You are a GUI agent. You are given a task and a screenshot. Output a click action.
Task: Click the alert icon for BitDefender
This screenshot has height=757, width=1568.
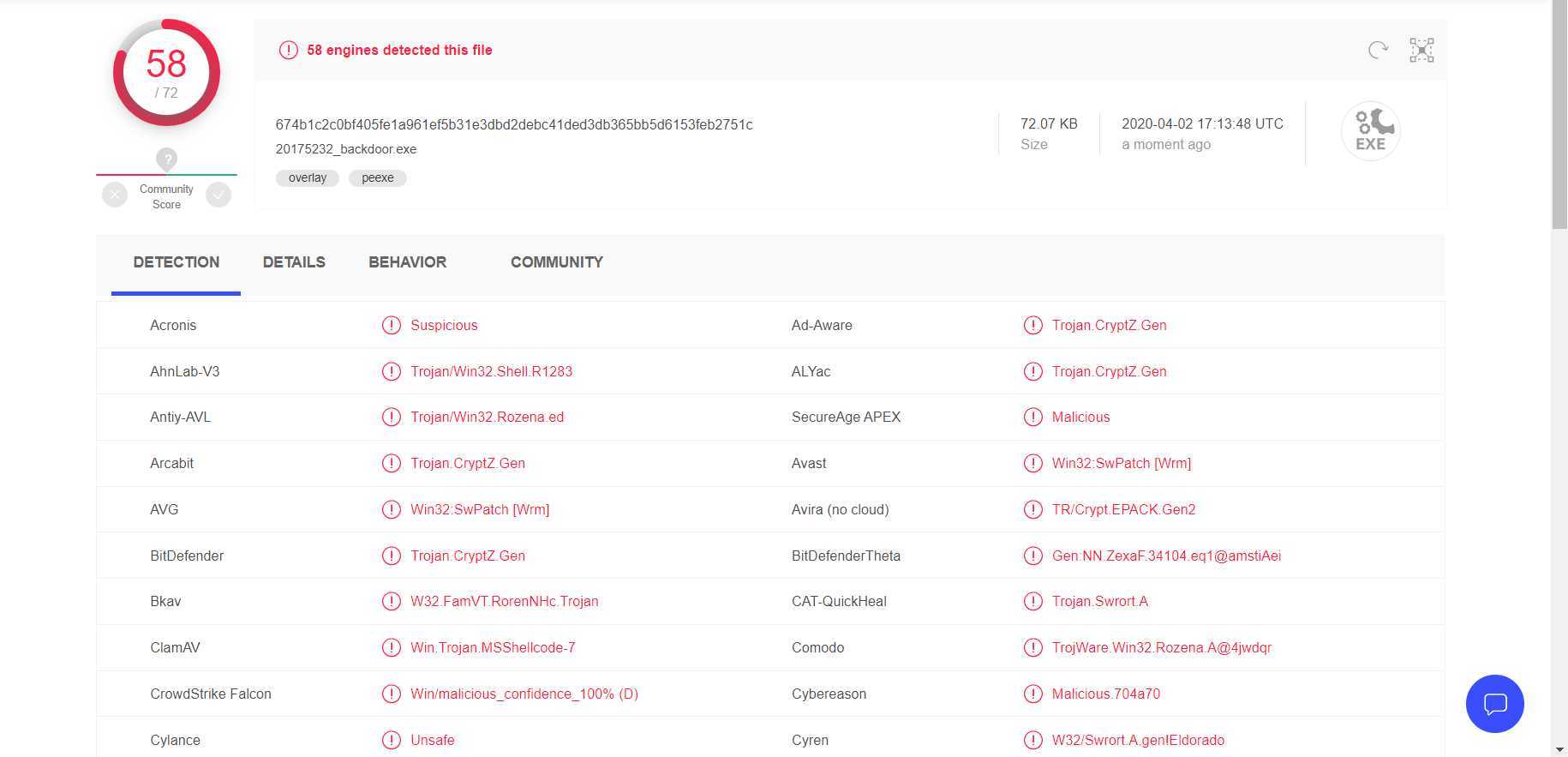click(391, 556)
